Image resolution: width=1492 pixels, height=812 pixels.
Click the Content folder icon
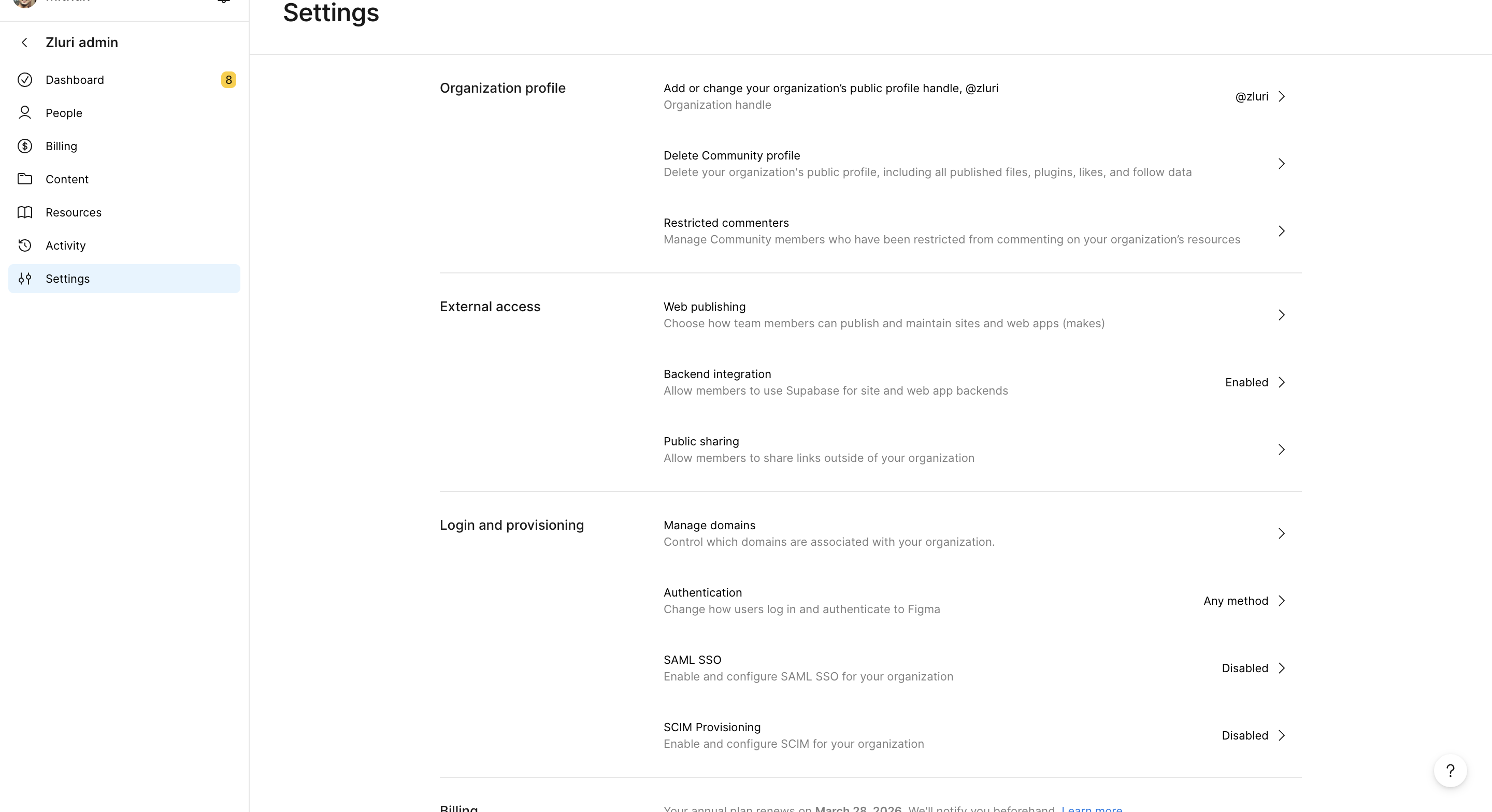click(x=24, y=179)
